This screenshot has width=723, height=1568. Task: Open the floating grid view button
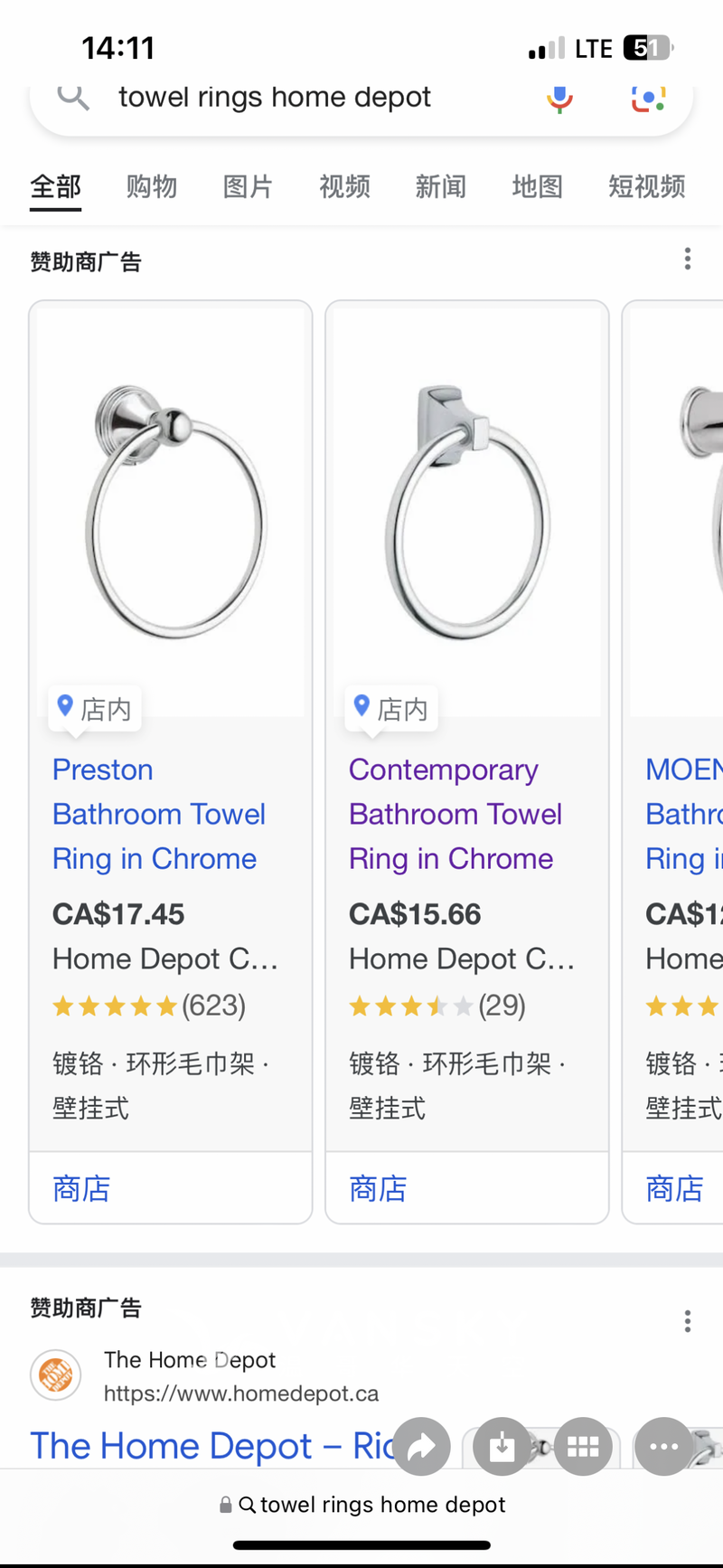583,1447
